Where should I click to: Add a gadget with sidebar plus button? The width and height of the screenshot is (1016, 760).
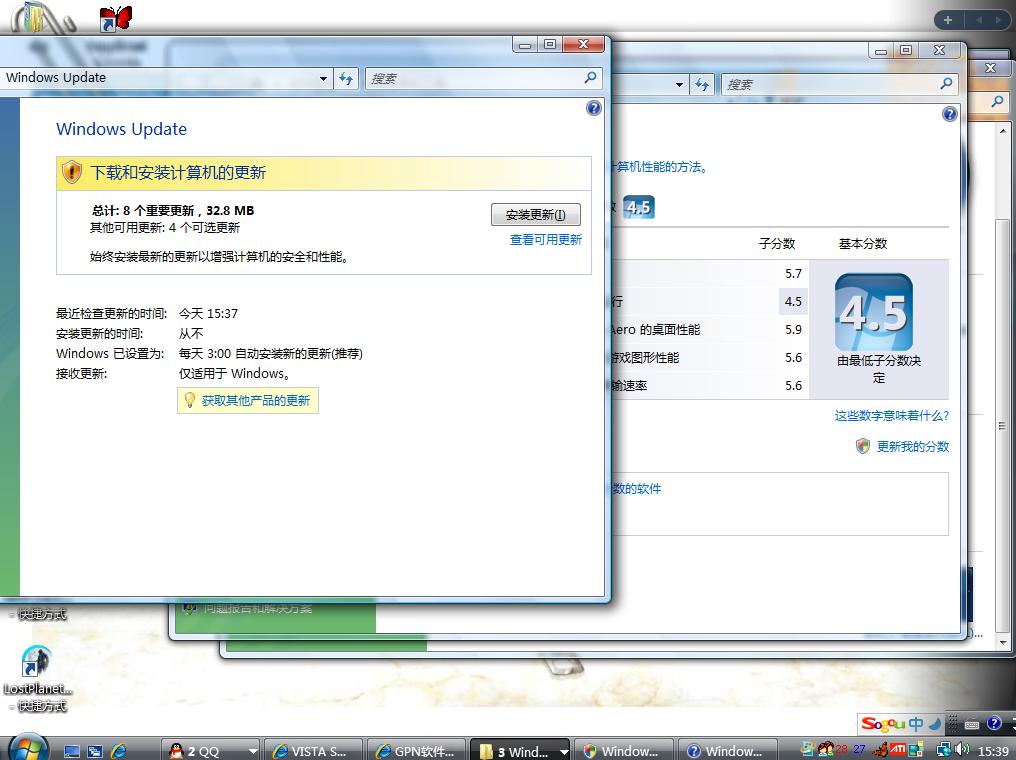click(947, 20)
